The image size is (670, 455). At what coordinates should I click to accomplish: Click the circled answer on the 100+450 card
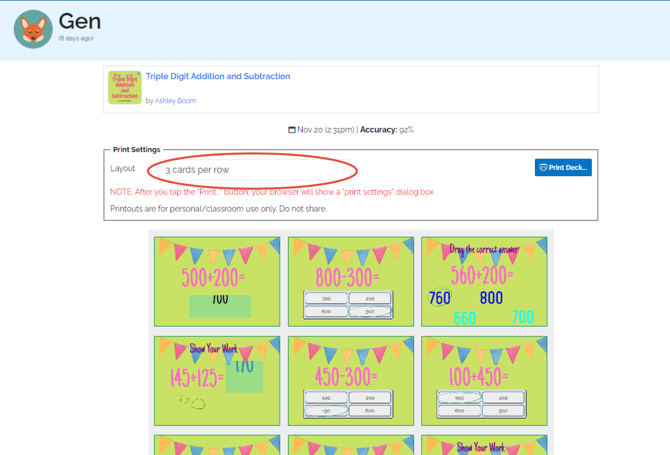(x=459, y=398)
